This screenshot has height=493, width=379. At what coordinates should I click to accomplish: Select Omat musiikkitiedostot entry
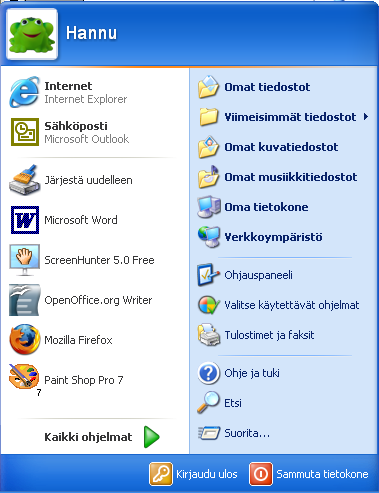tap(277, 177)
